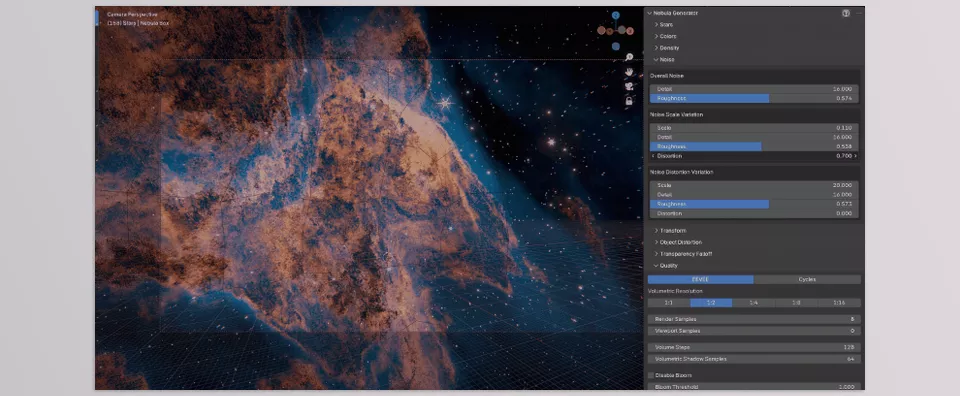Click the Noise Scale Variation Scale field
960x396 pixels.
754,128
